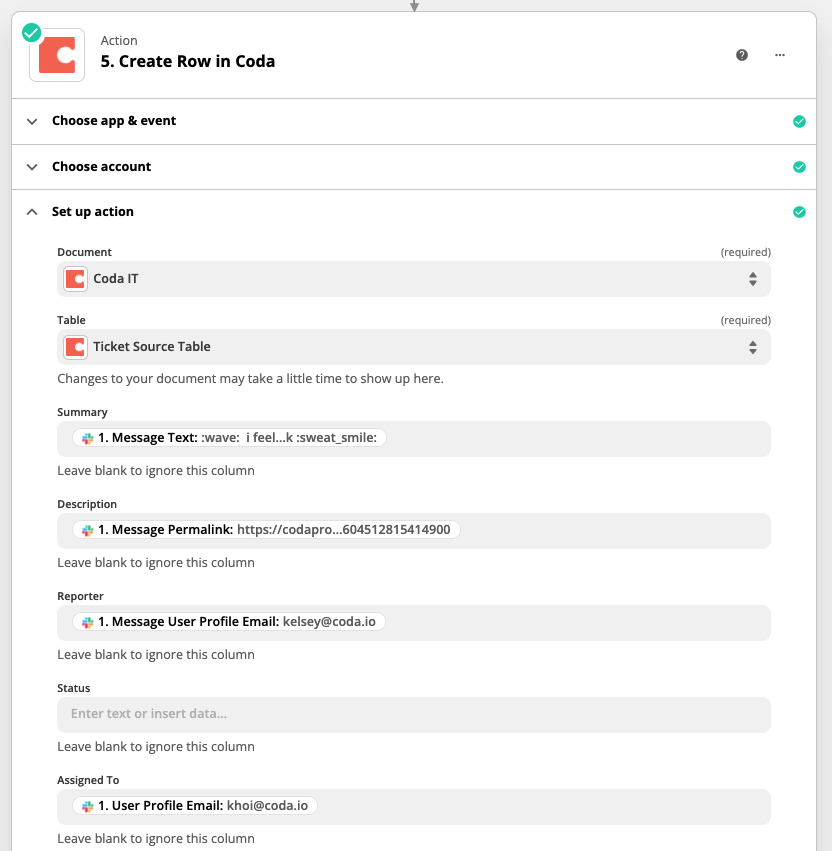Click the green checkmark beside Set up action
Image resolution: width=832 pixels, height=851 pixels.
pyautogui.click(x=799, y=212)
